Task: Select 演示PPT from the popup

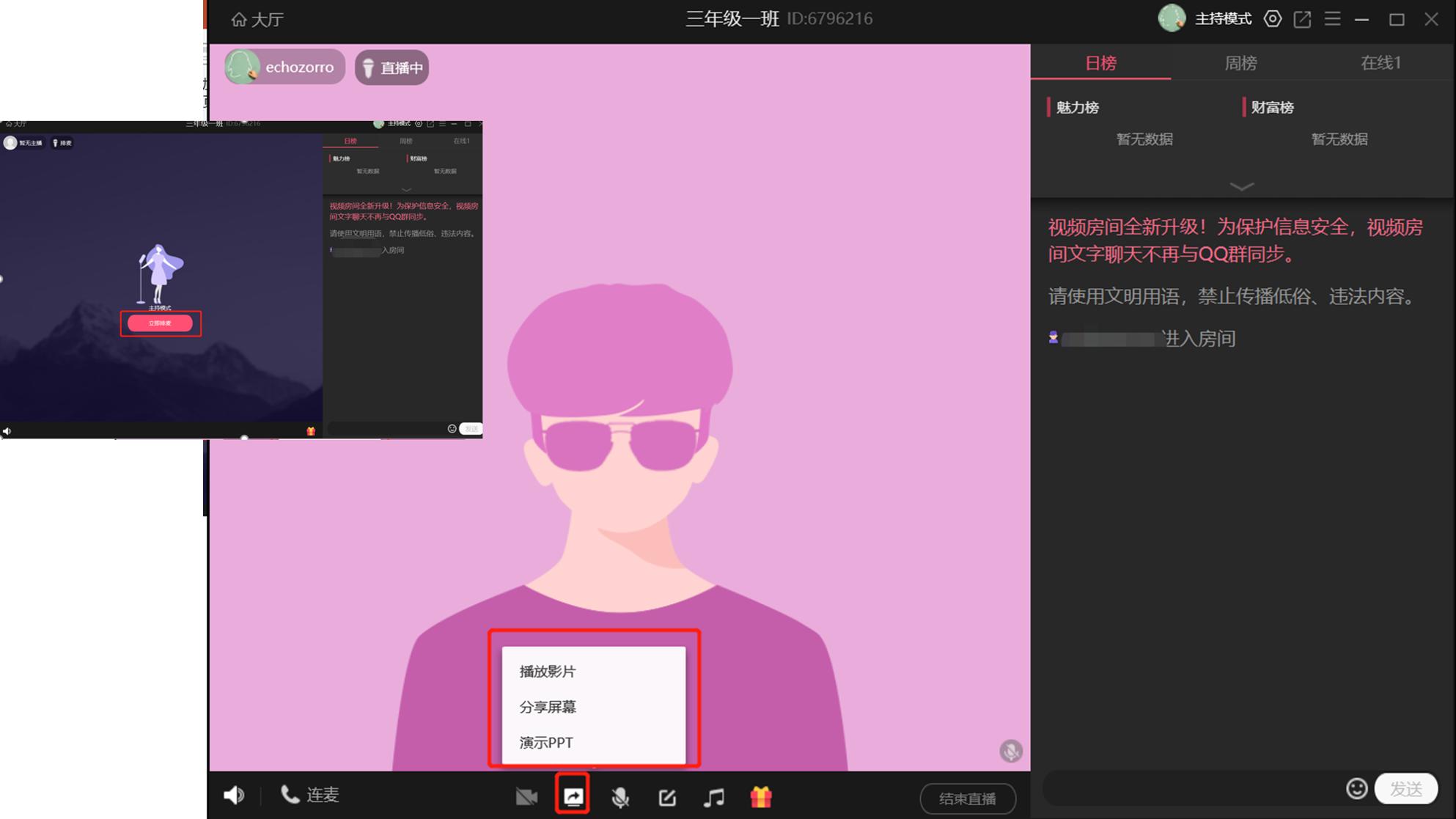Action: pyautogui.click(x=546, y=743)
